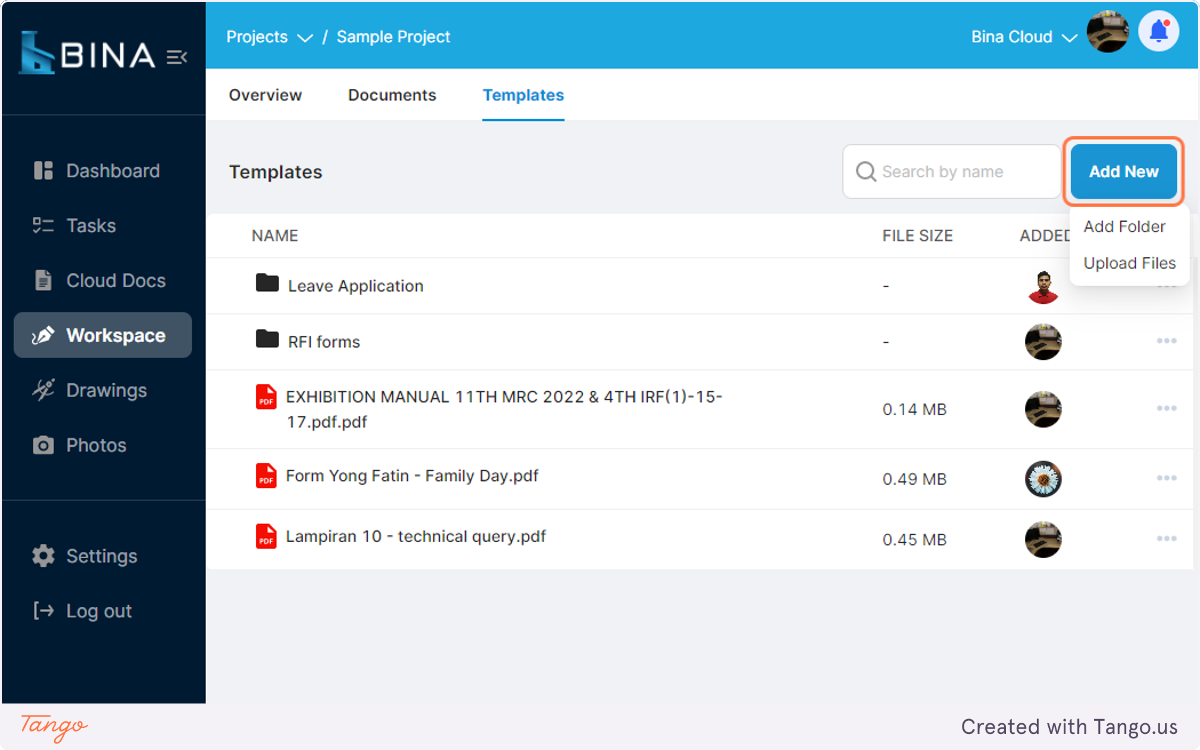
Task: Open Form Yong Fatin - Family Day.pdf
Action: tap(412, 476)
